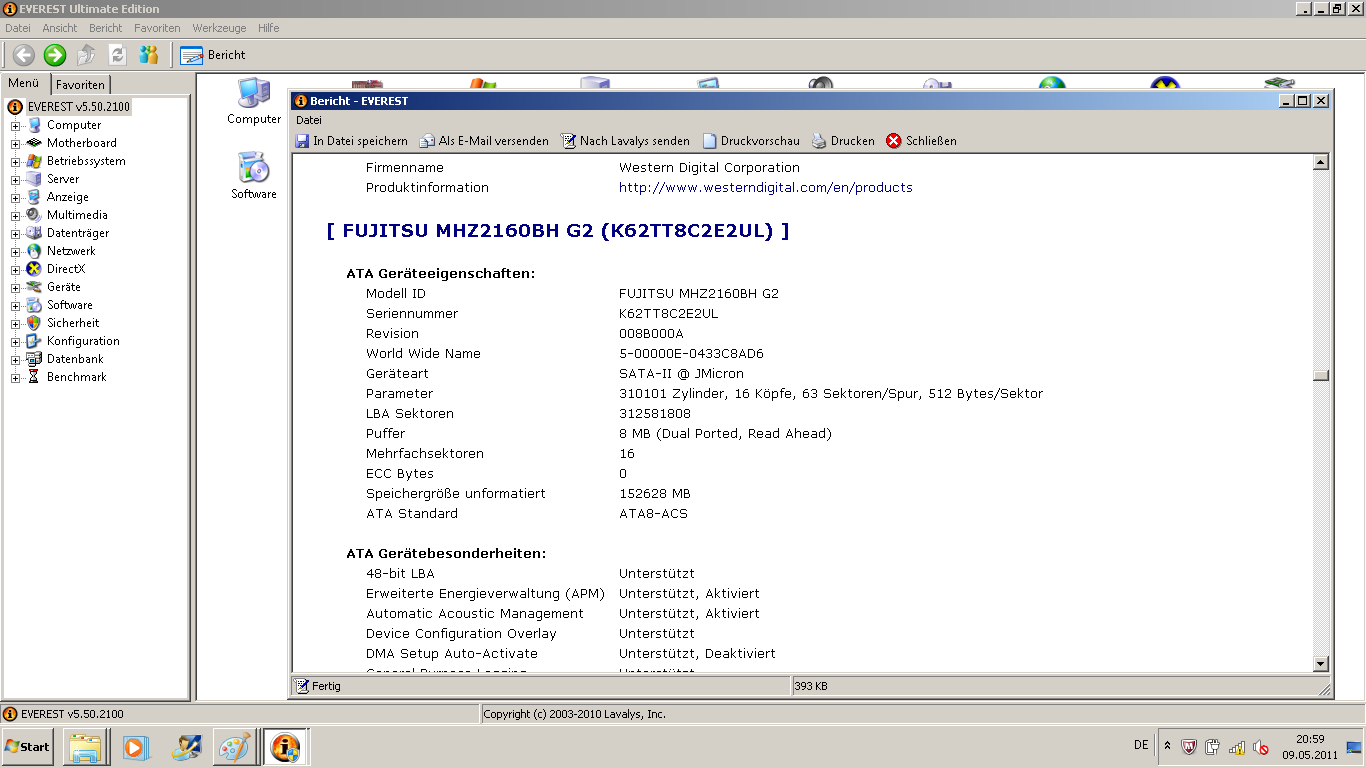Select the Benchmark hourglass icon
This screenshot has height=768, width=1366.
click(35, 377)
